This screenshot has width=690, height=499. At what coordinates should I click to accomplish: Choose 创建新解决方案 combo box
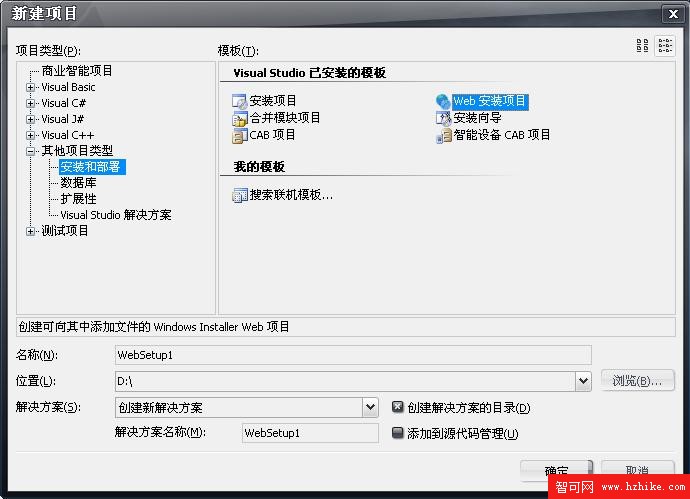(246, 407)
